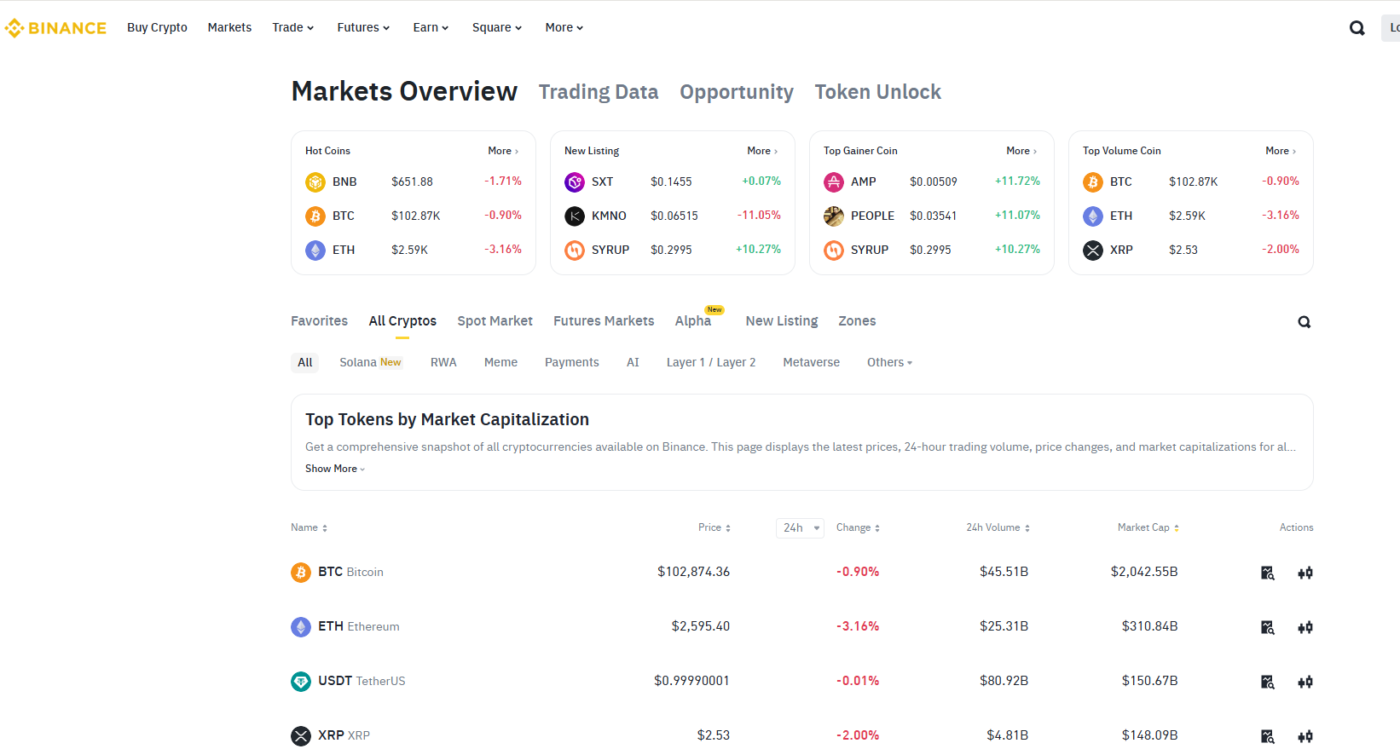Click the SYRUP icon in Top Gainer card
This screenshot has width=1400, height=749.
(833, 250)
